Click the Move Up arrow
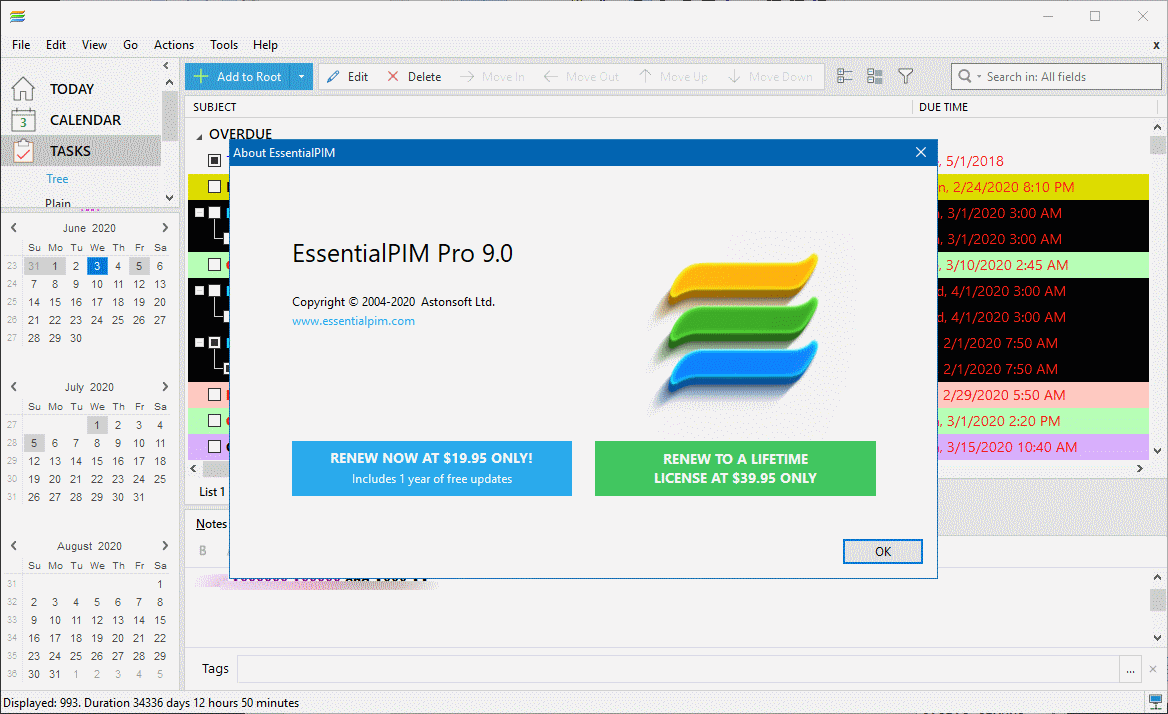 pyautogui.click(x=645, y=77)
